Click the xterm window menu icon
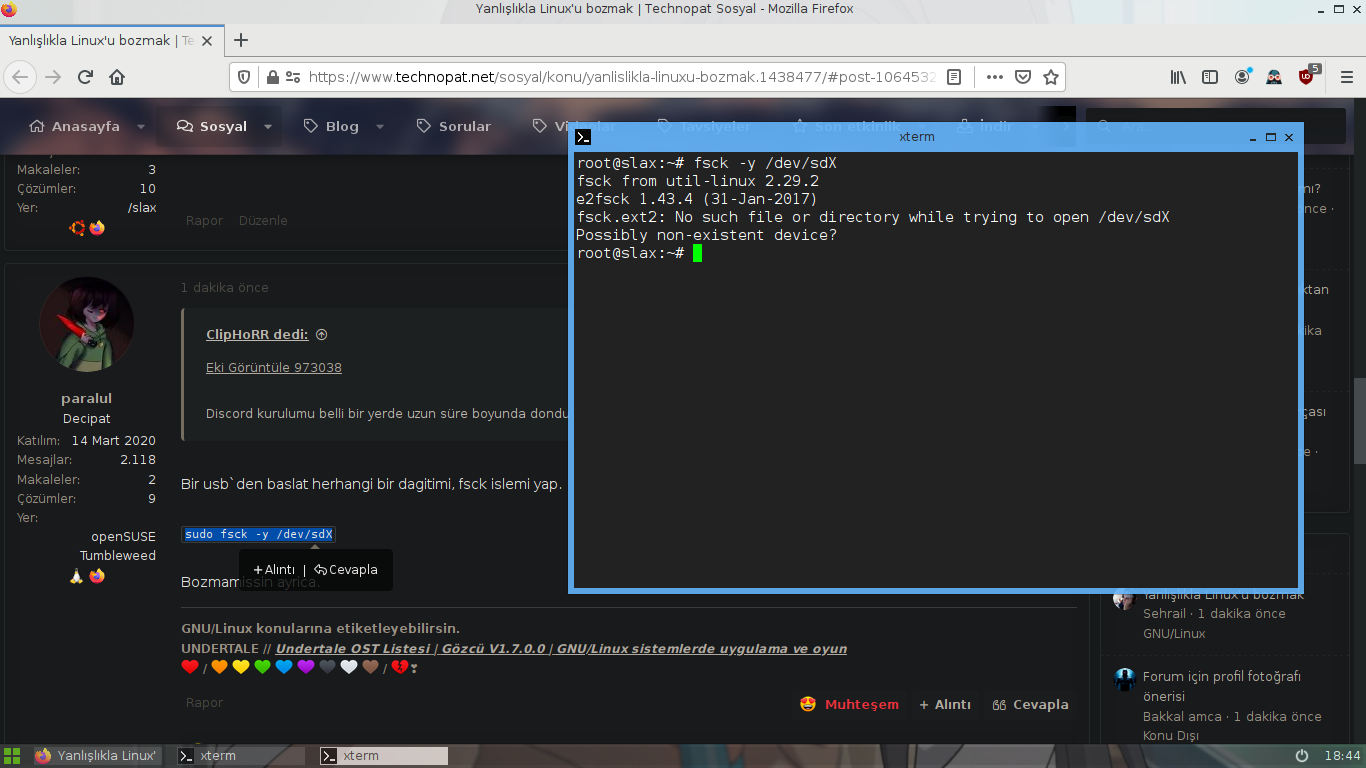This screenshot has height=768, width=1366. [x=584, y=137]
